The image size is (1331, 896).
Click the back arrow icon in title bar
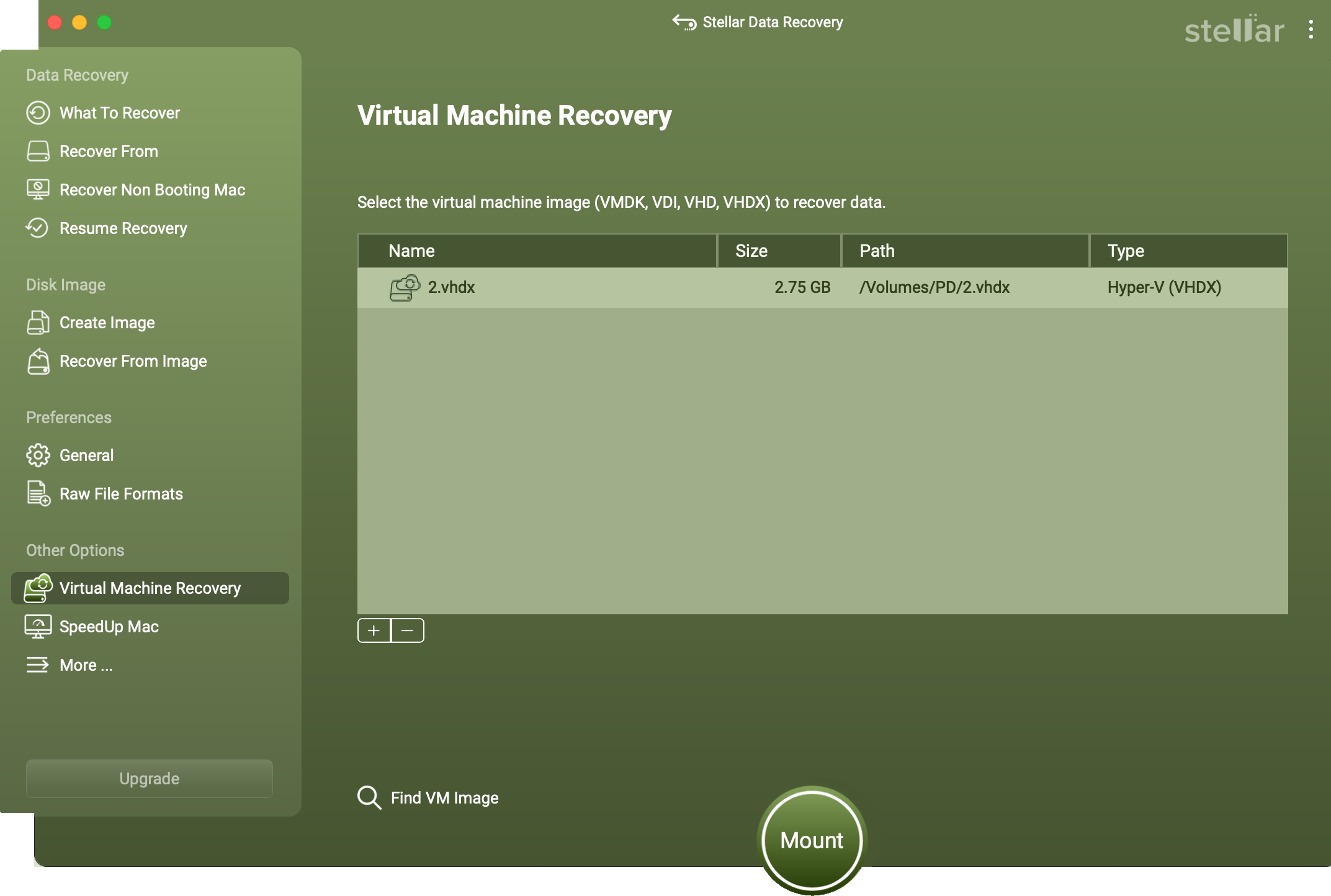(684, 22)
